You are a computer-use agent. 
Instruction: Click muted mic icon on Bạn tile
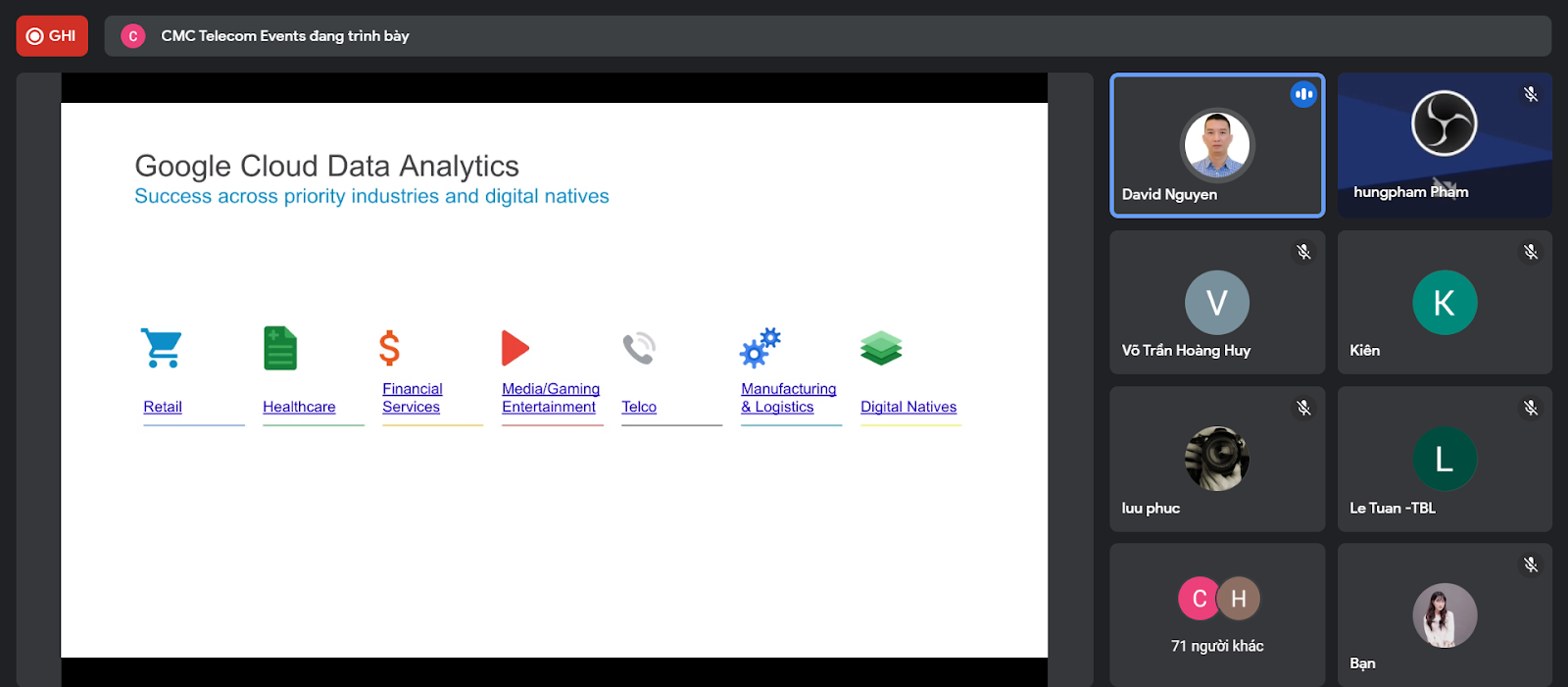(1531, 564)
